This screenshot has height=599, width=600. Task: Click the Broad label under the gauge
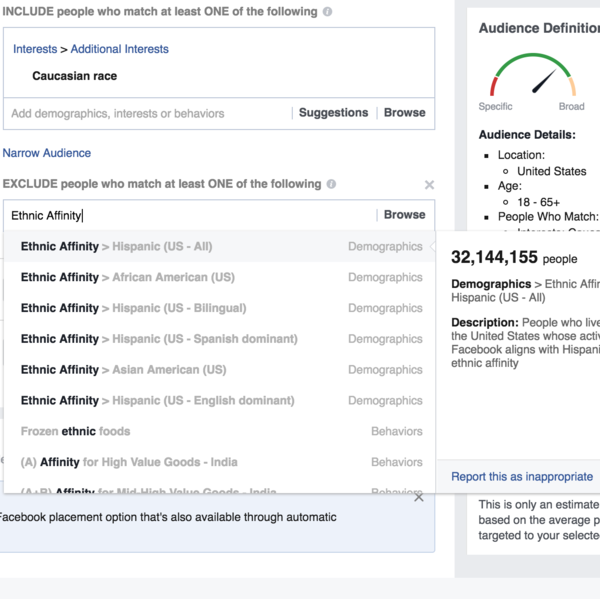point(571,106)
